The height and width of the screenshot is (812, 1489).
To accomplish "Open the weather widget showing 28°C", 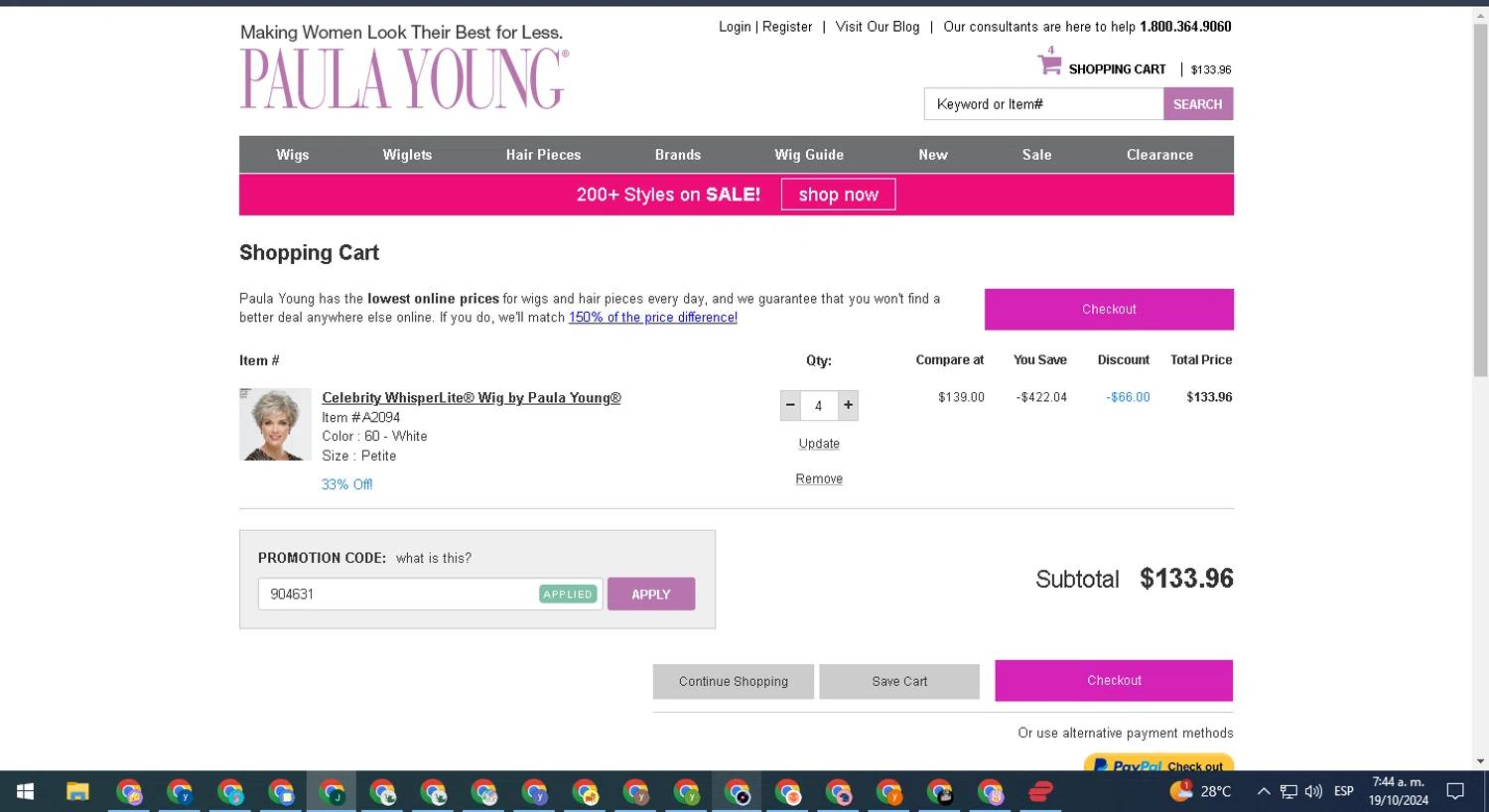I will coord(1201,791).
